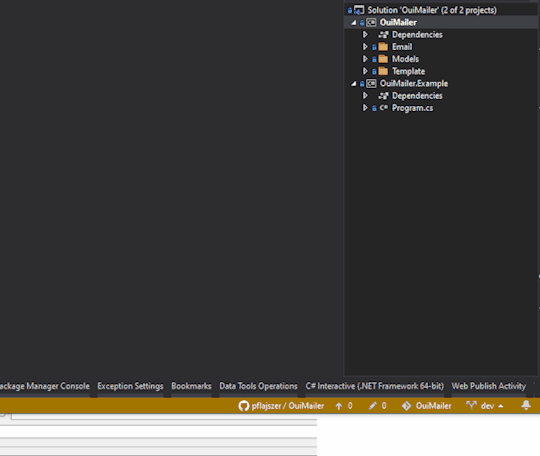Screen dimensions: 540x456
Task: Expand the Models folder
Action: point(365,59)
